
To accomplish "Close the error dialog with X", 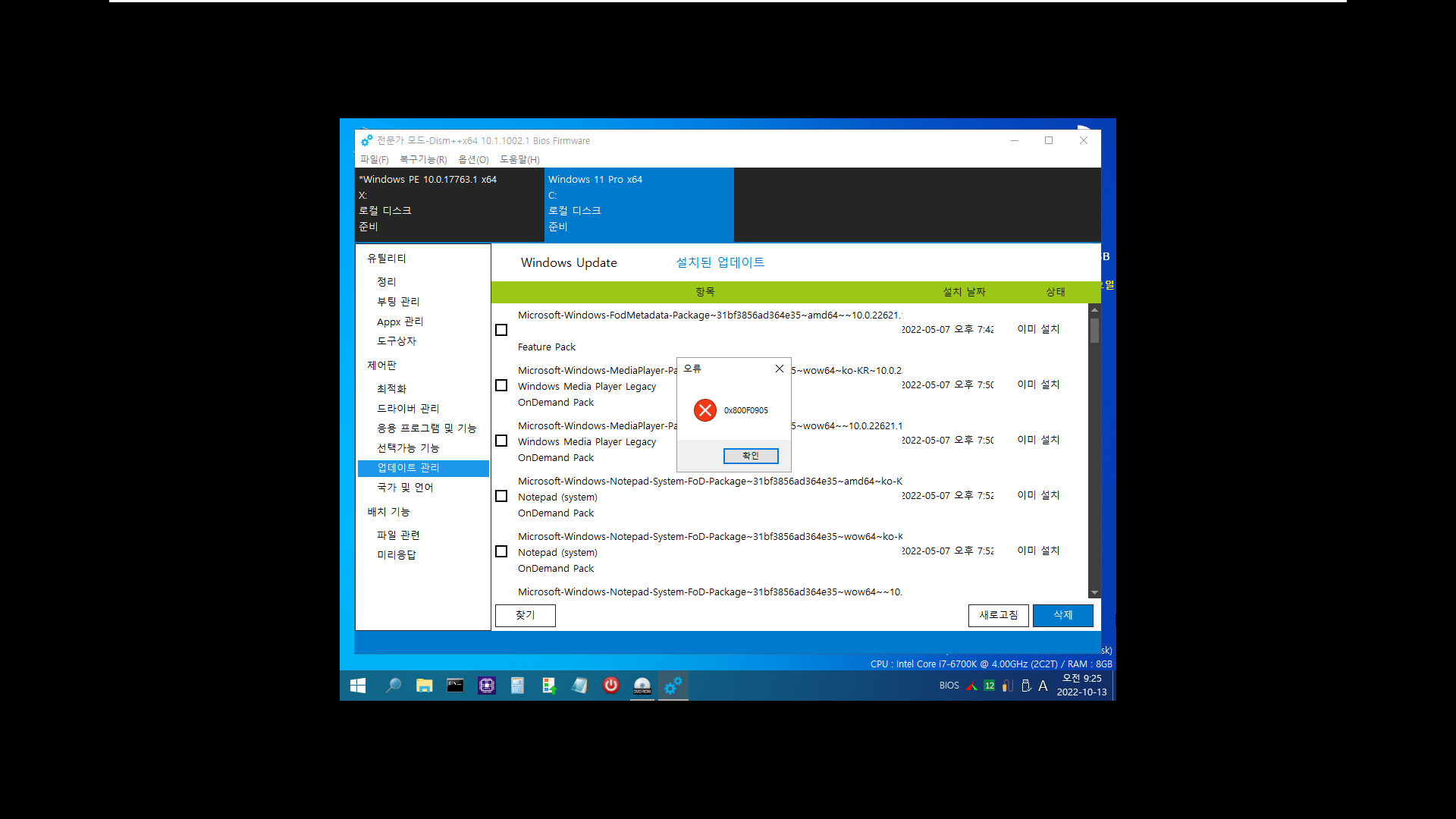I will (779, 369).
